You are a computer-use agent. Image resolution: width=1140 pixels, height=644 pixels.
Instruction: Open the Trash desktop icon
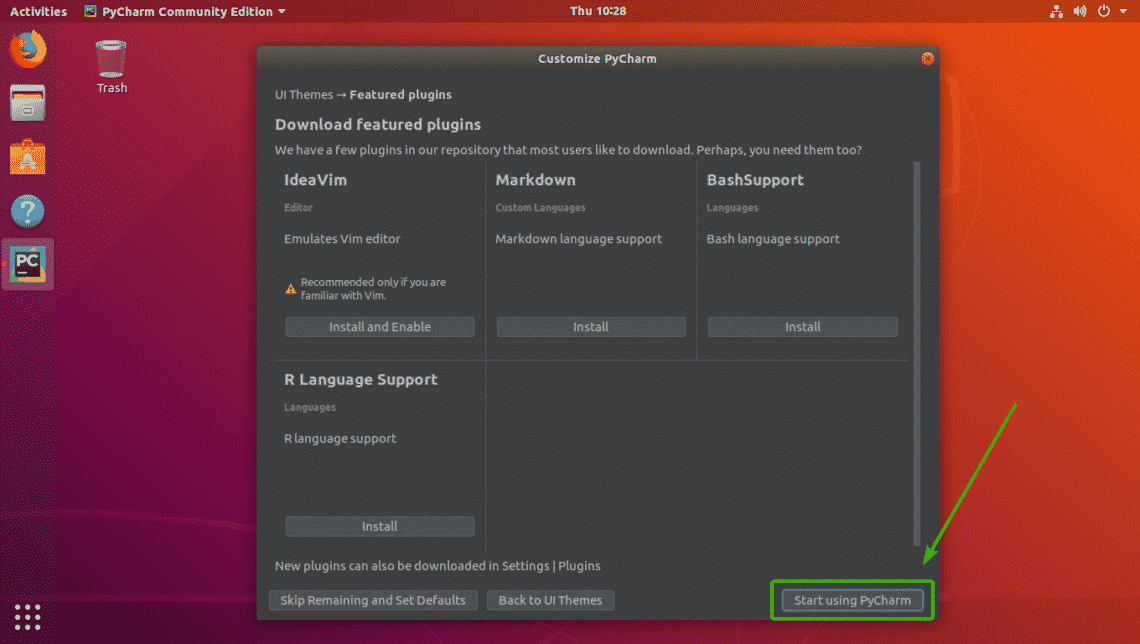(111, 67)
